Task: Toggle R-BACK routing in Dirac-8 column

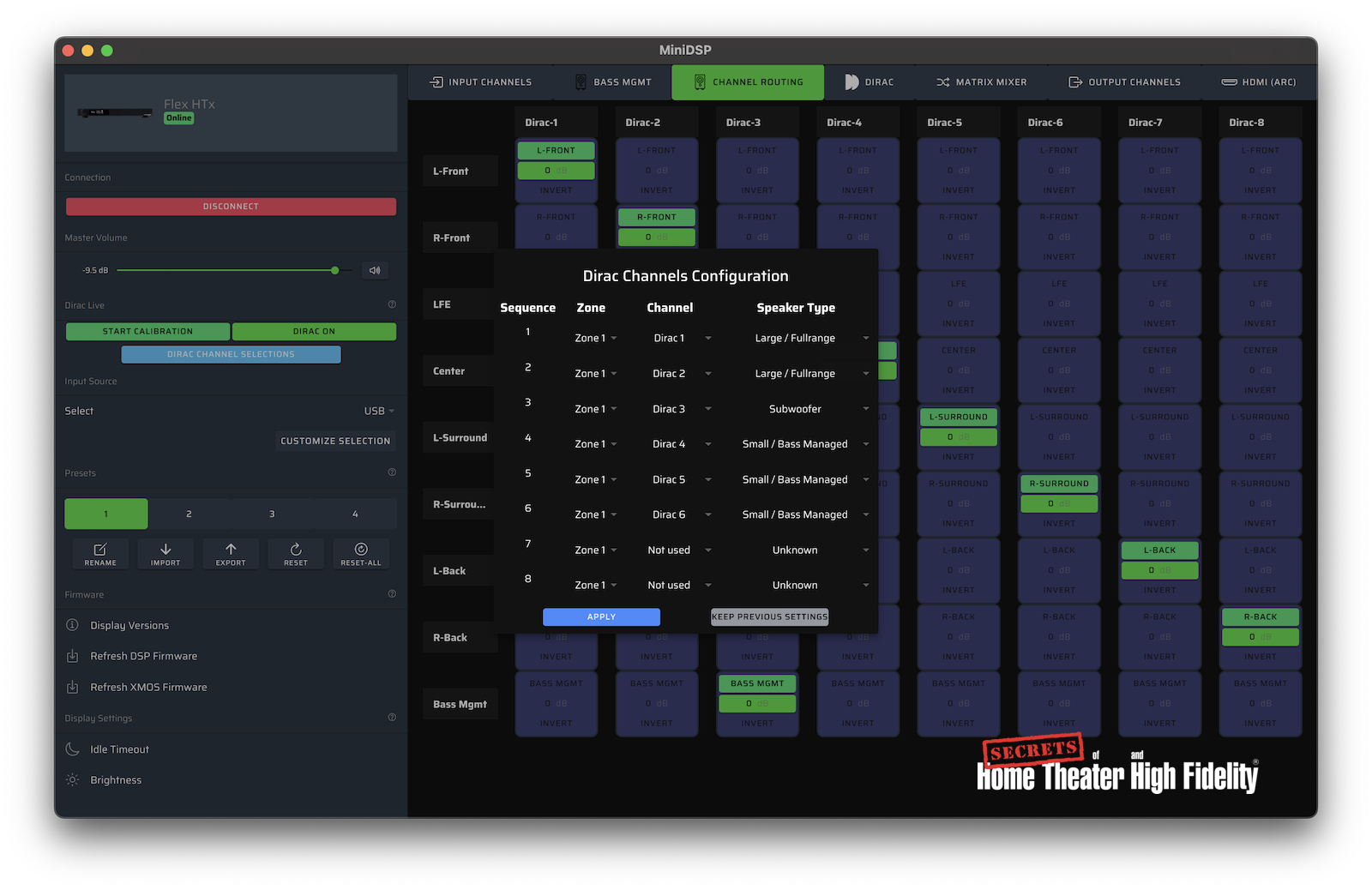Action: (x=1260, y=616)
